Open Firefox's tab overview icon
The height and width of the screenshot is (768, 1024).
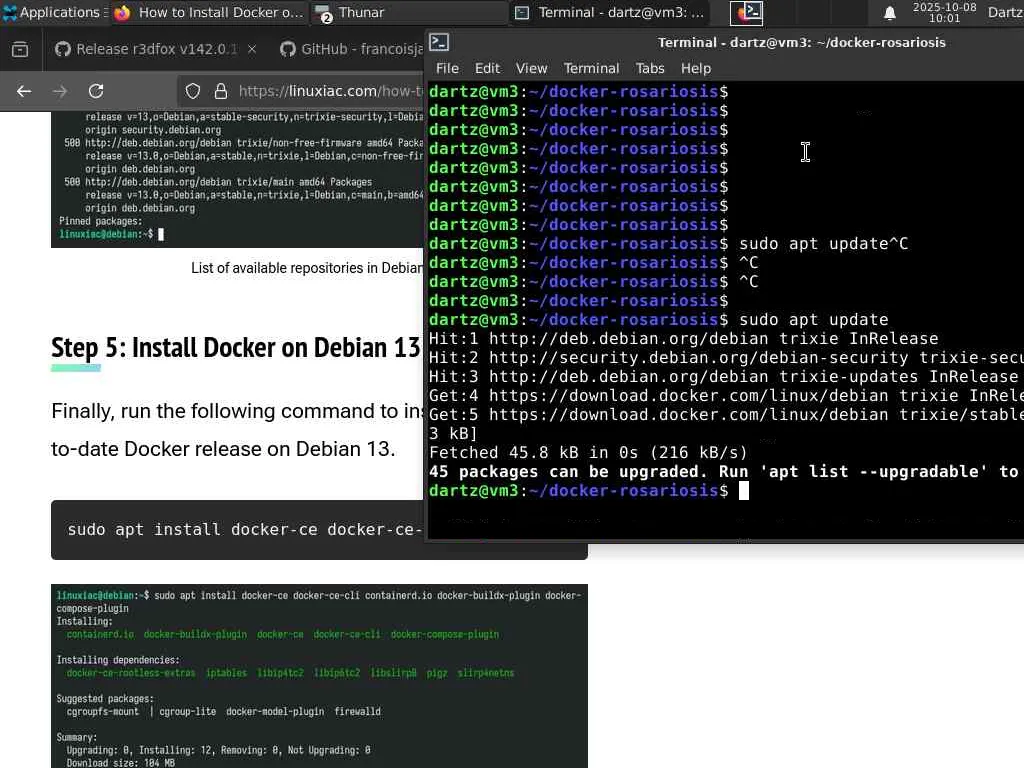point(20,49)
